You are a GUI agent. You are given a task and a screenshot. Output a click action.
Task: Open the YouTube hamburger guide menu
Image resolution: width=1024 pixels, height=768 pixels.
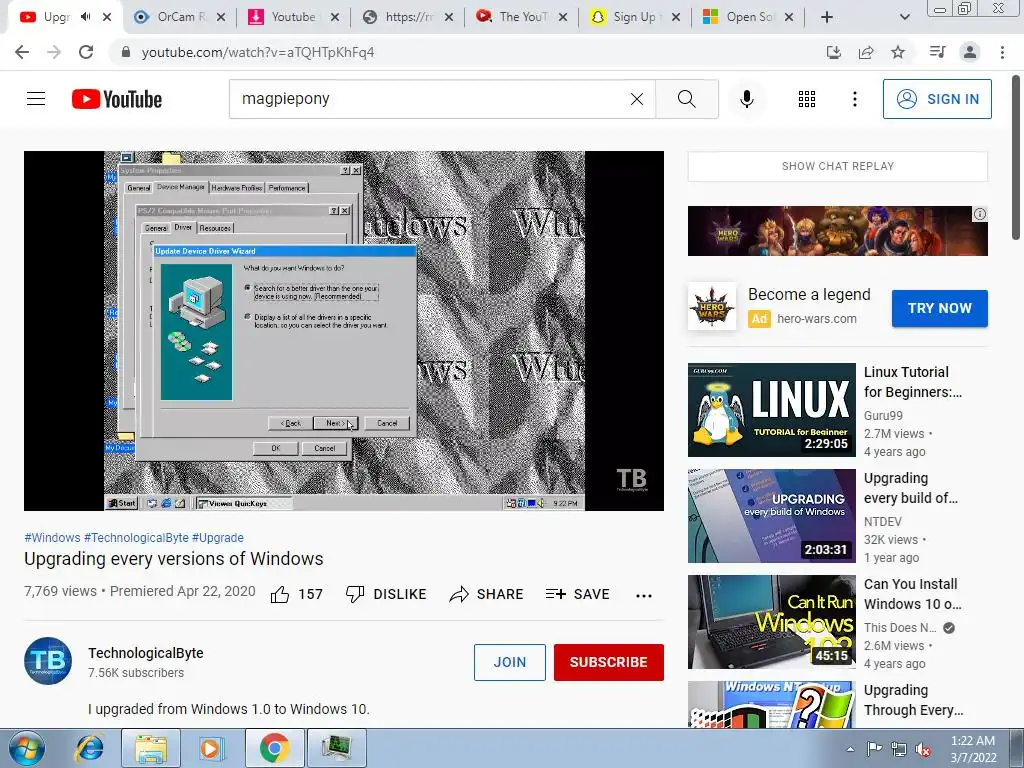pyautogui.click(x=36, y=99)
